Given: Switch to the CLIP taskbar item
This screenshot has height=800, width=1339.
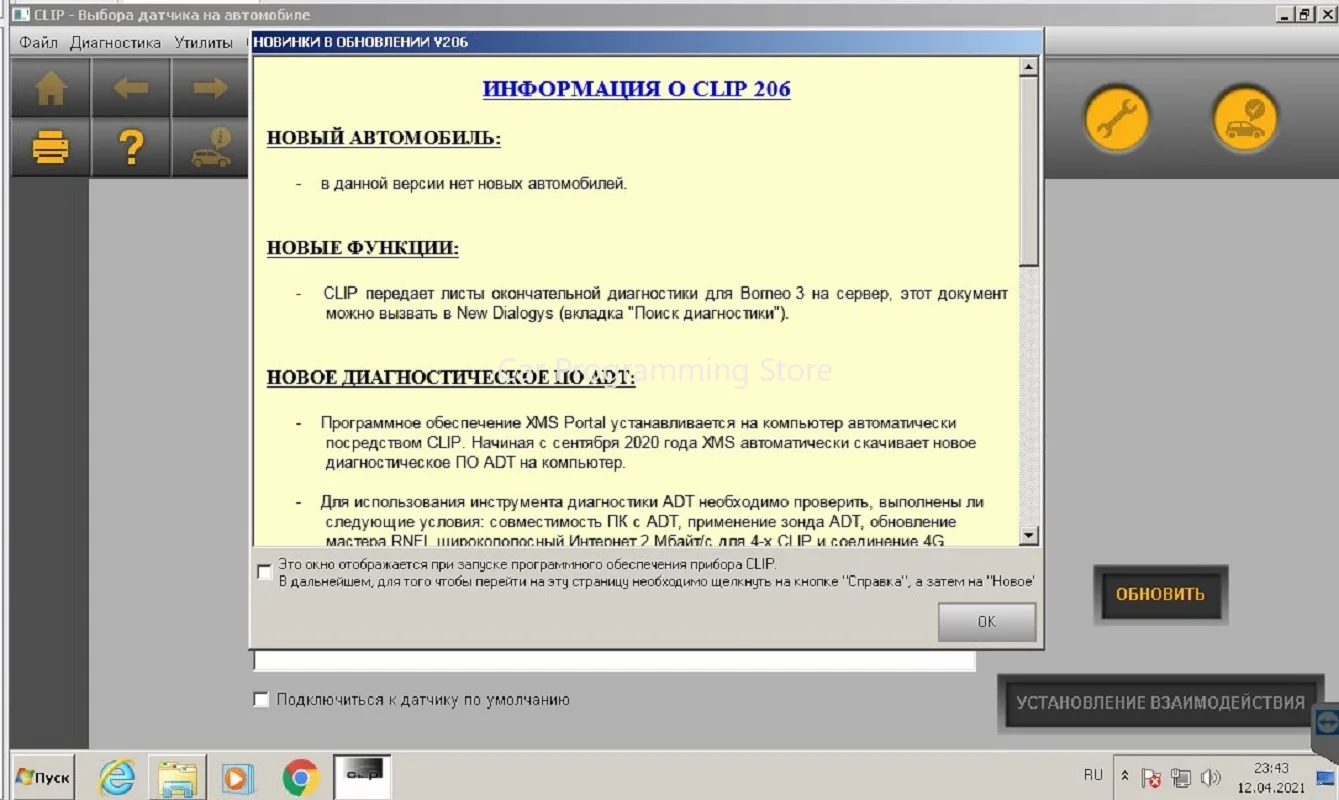Looking at the screenshot, I should 362,777.
